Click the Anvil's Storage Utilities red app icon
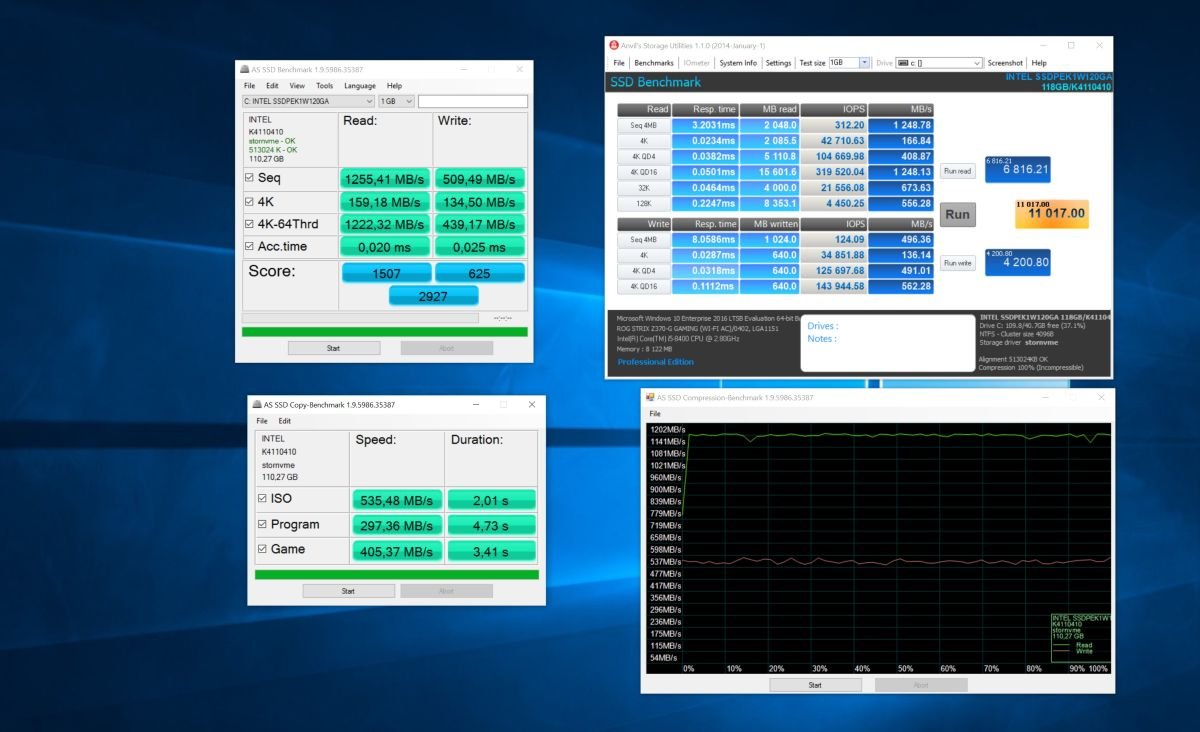Screen dimensions: 1200x732 click(613, 45)
